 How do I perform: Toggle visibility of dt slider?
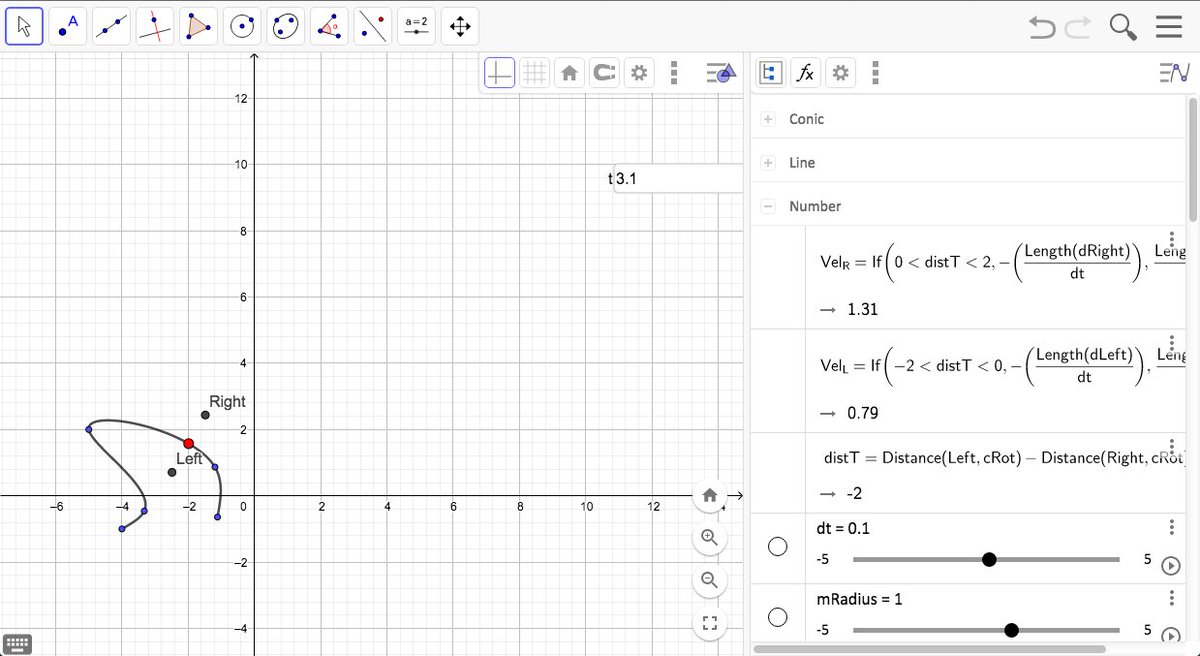pyautogui.click(x=778, y=547)
